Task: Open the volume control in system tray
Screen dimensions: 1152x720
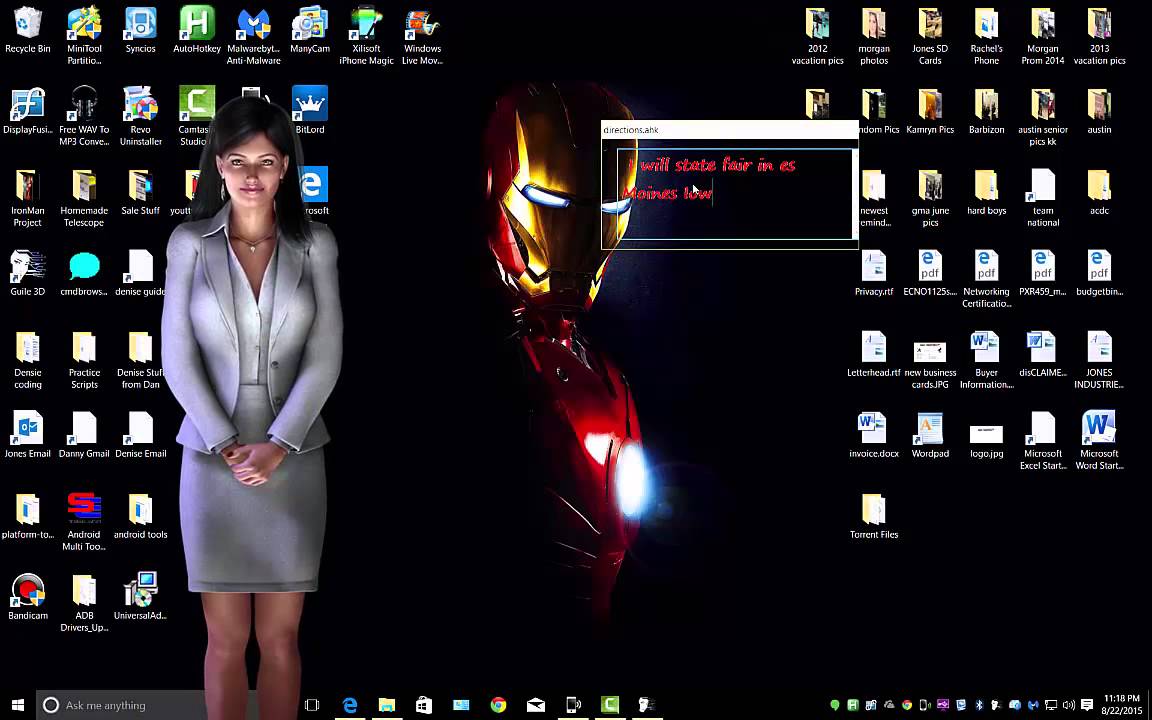Action: (x=1069, y=705)
